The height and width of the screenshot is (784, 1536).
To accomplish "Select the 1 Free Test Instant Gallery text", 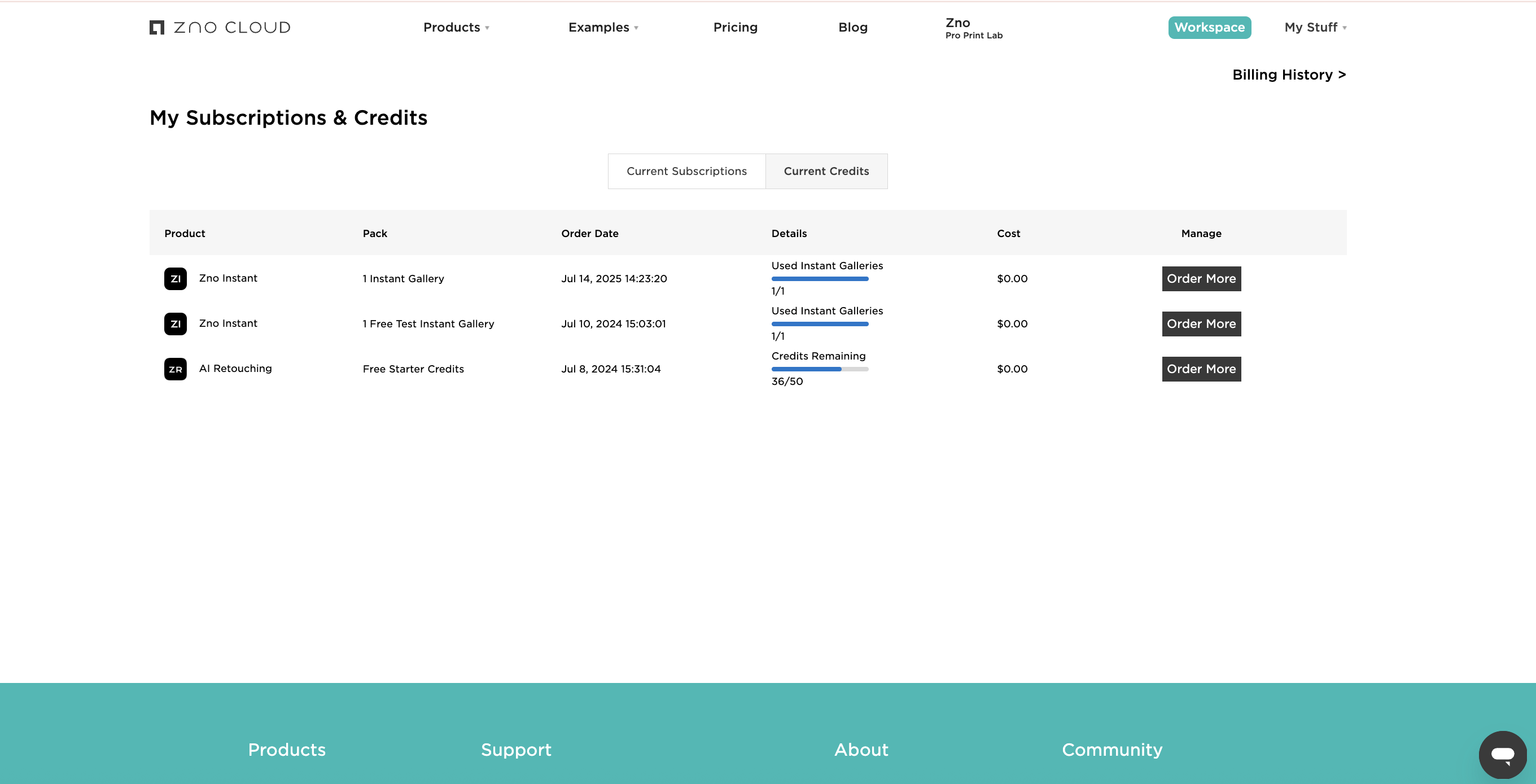I will coord(428,324).
